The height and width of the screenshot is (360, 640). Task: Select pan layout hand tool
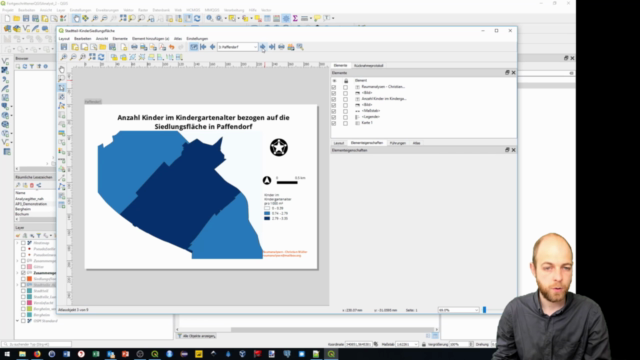[62, 69]
